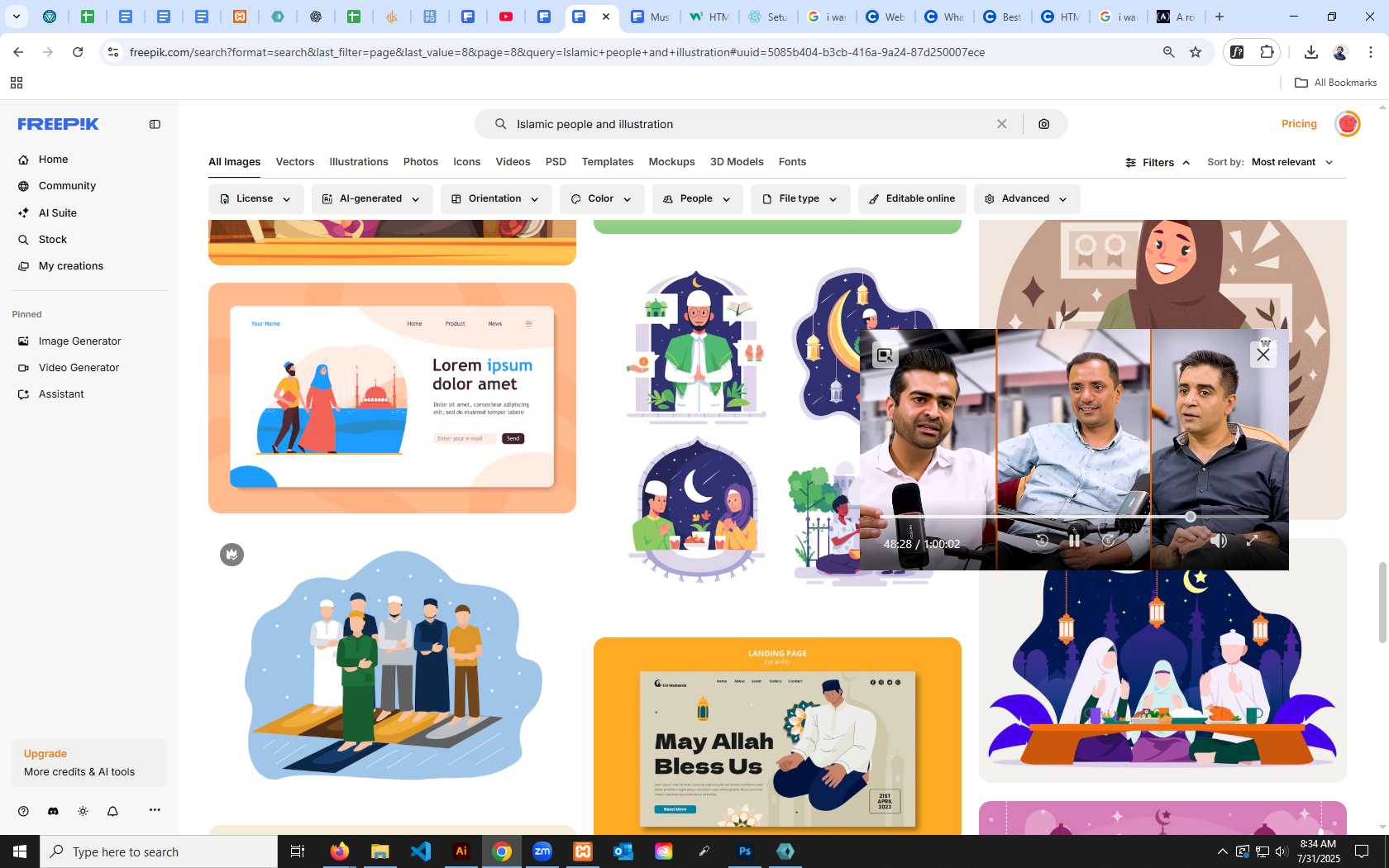Open Home in the sidebar
This screenshot has width=1389, height=868.
[x=53, y=160]
